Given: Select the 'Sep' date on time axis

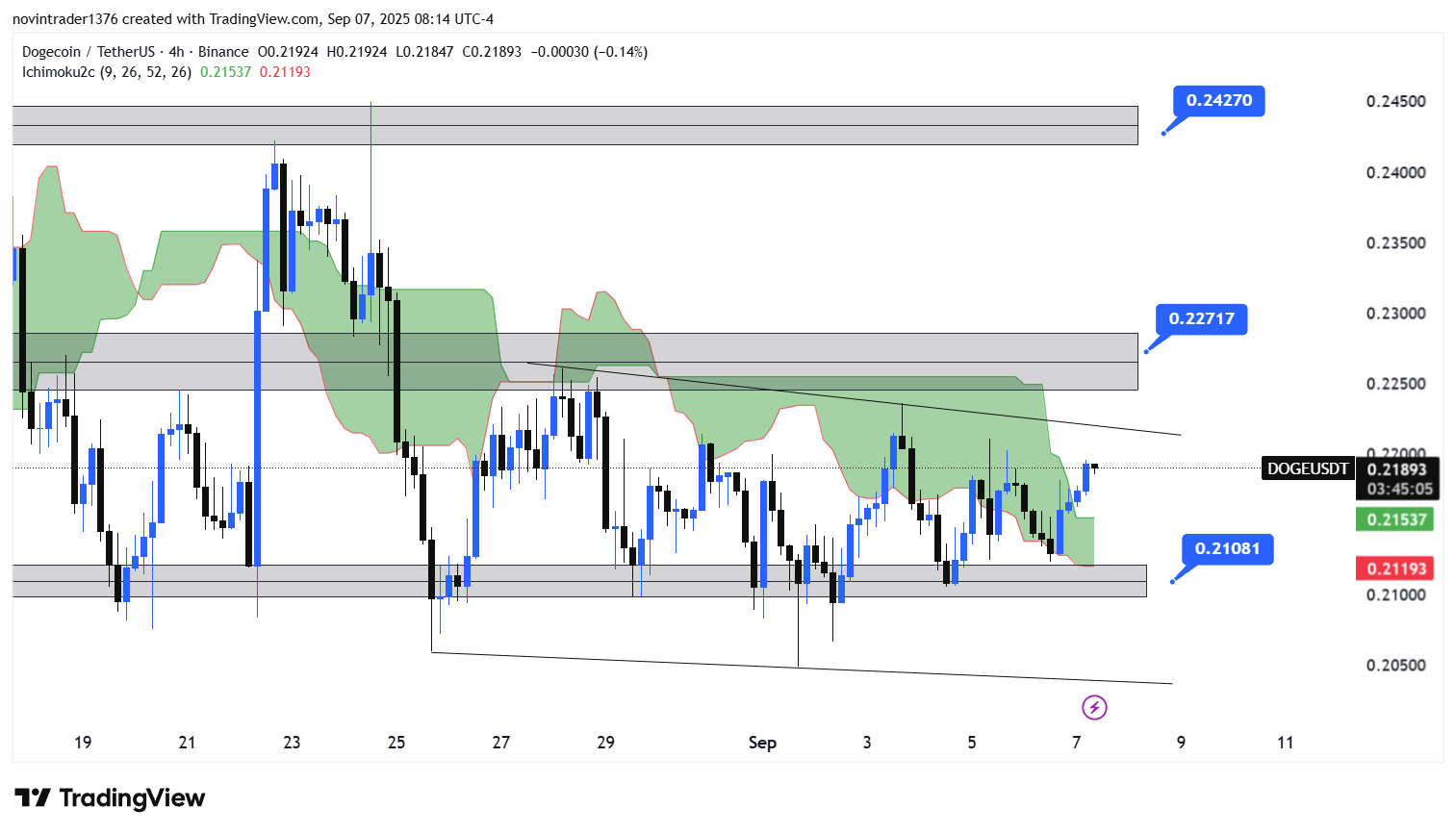Looking at the screenshot, I should (762, 743).
